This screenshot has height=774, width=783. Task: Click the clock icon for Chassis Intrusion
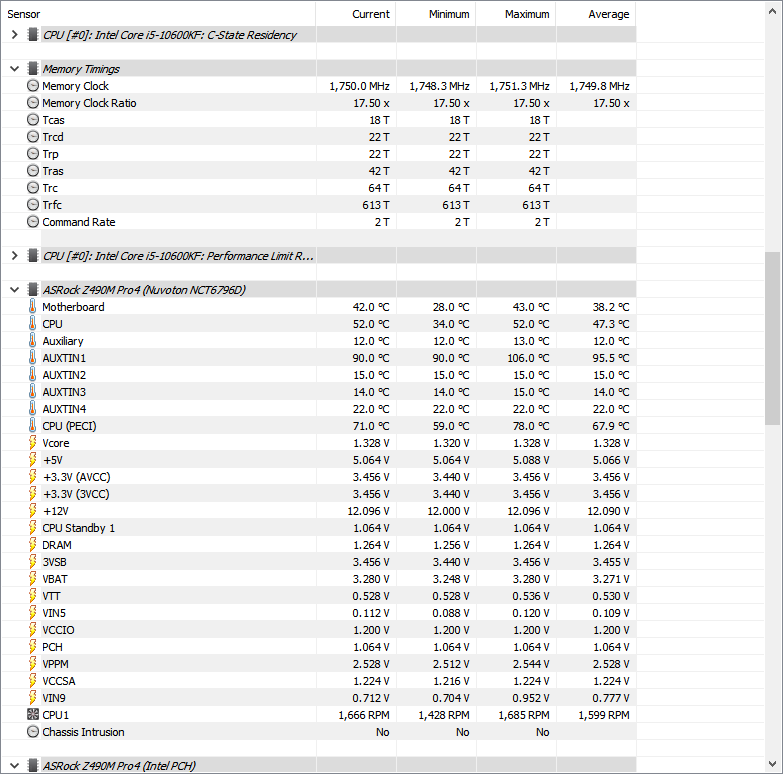coord(33,732)
